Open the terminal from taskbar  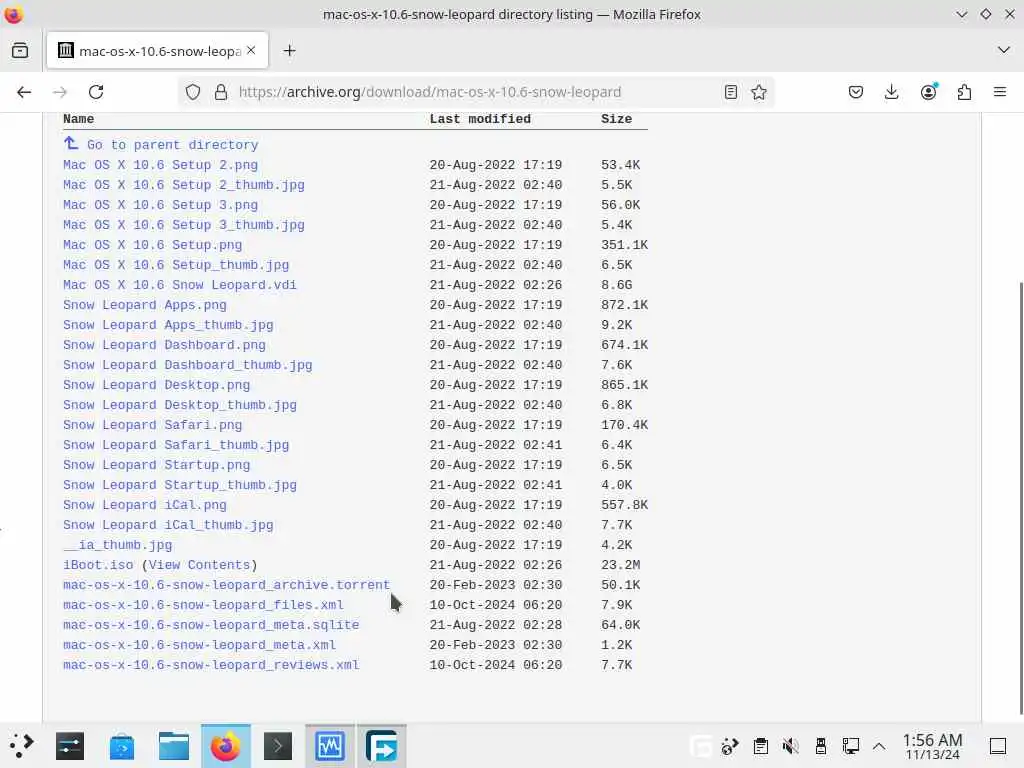278,746
